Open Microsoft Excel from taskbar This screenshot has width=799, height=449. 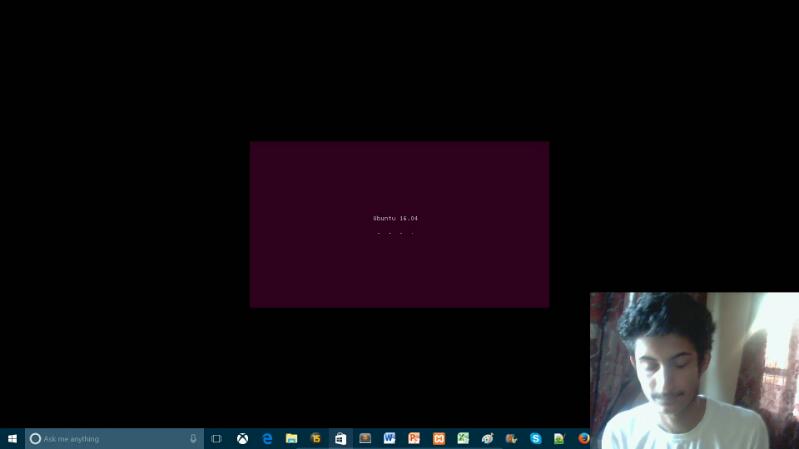[463, 438]
